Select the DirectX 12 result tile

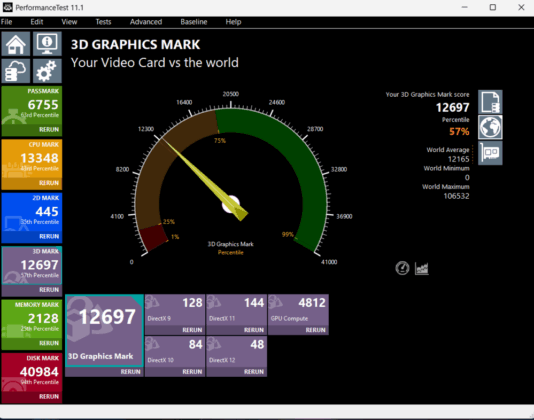(237, 352)
